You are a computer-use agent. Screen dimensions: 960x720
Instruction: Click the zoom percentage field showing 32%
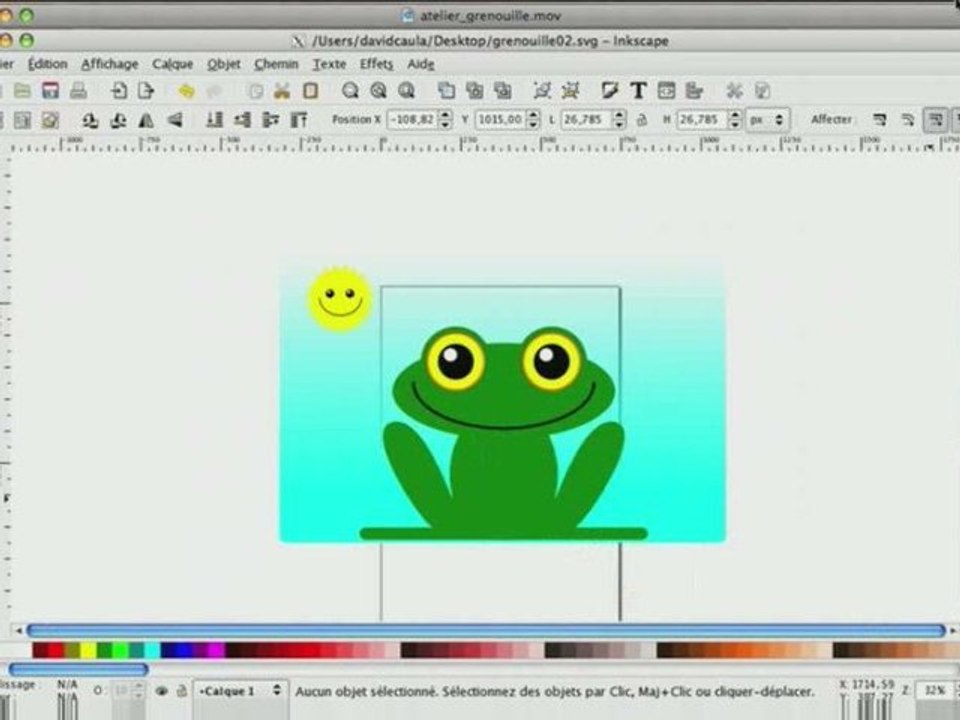pos(936,691)
